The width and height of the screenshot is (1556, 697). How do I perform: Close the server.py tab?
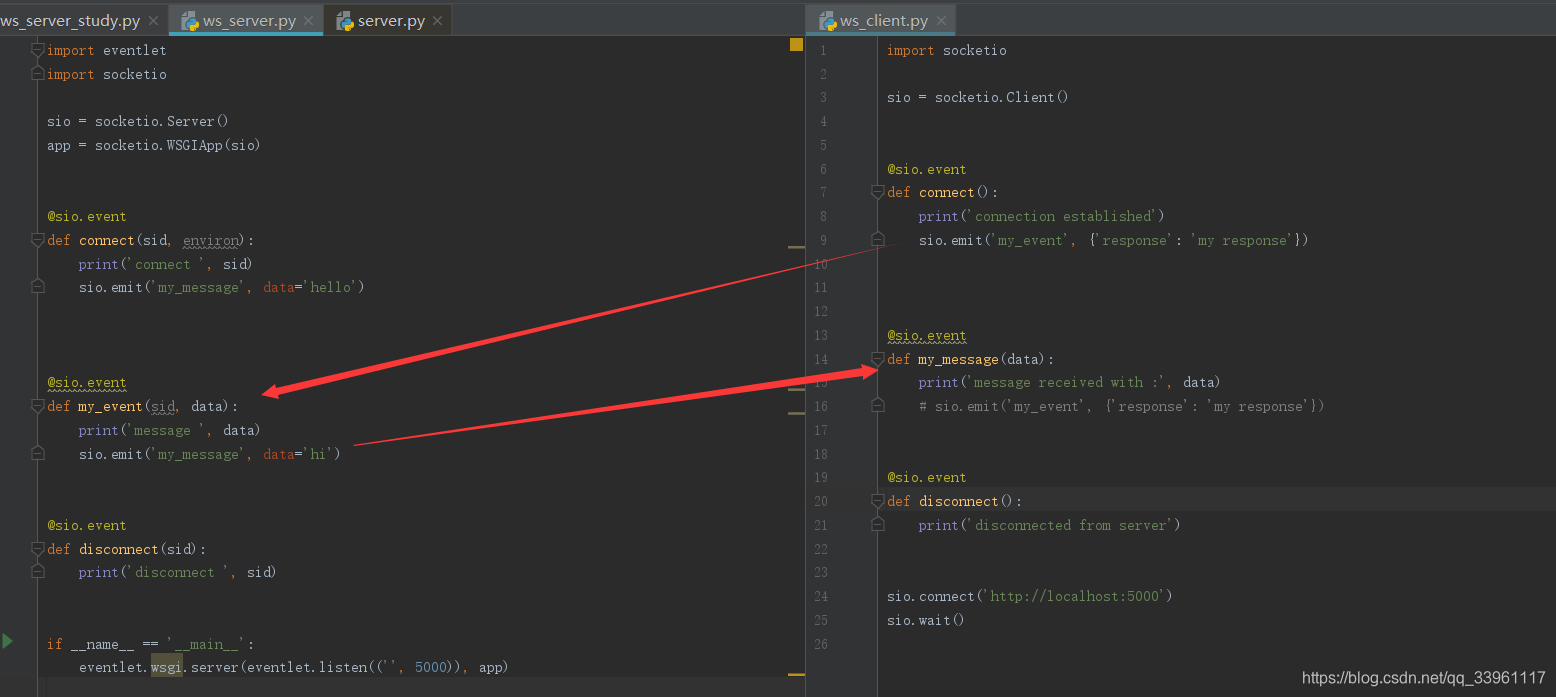[437, 21]
